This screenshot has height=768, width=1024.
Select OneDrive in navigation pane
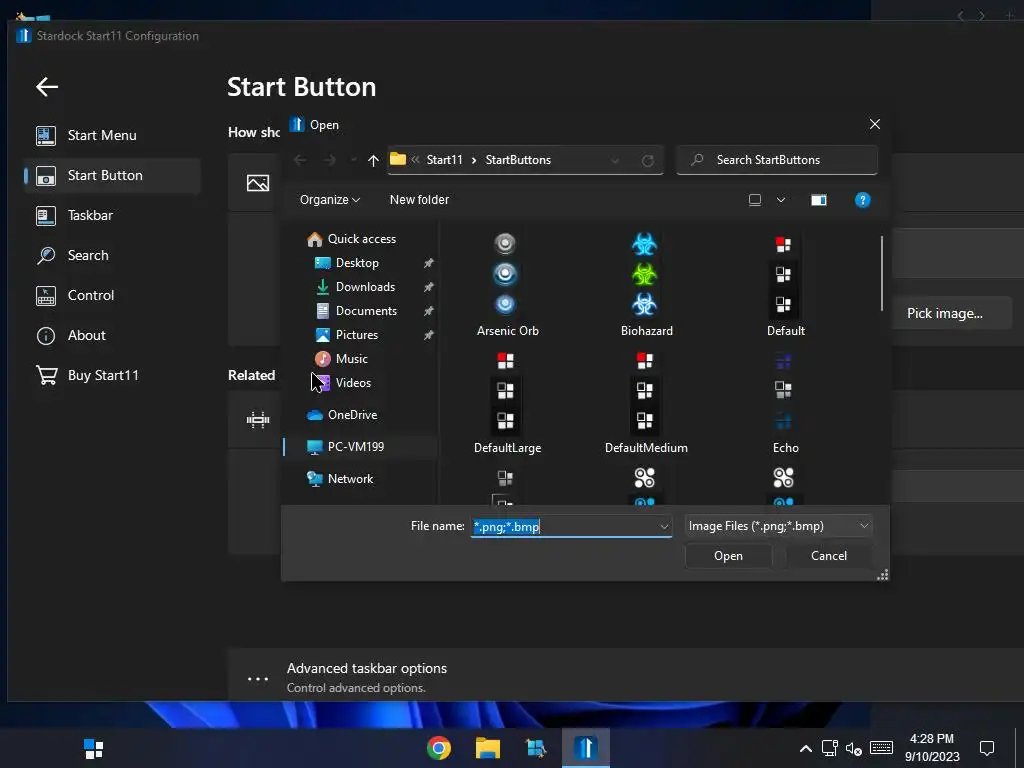click(352, 415)
